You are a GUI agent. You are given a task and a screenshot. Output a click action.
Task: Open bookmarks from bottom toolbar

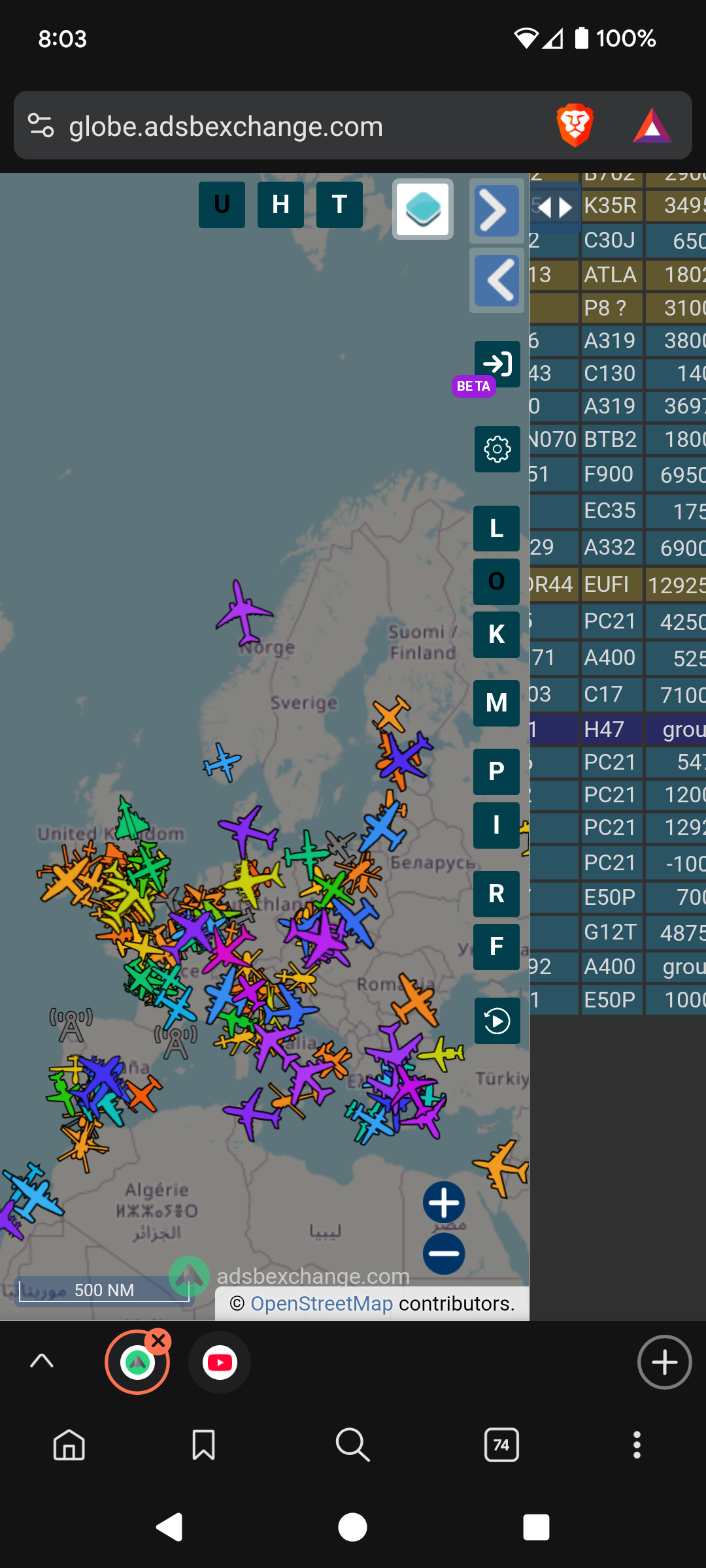203,1445
